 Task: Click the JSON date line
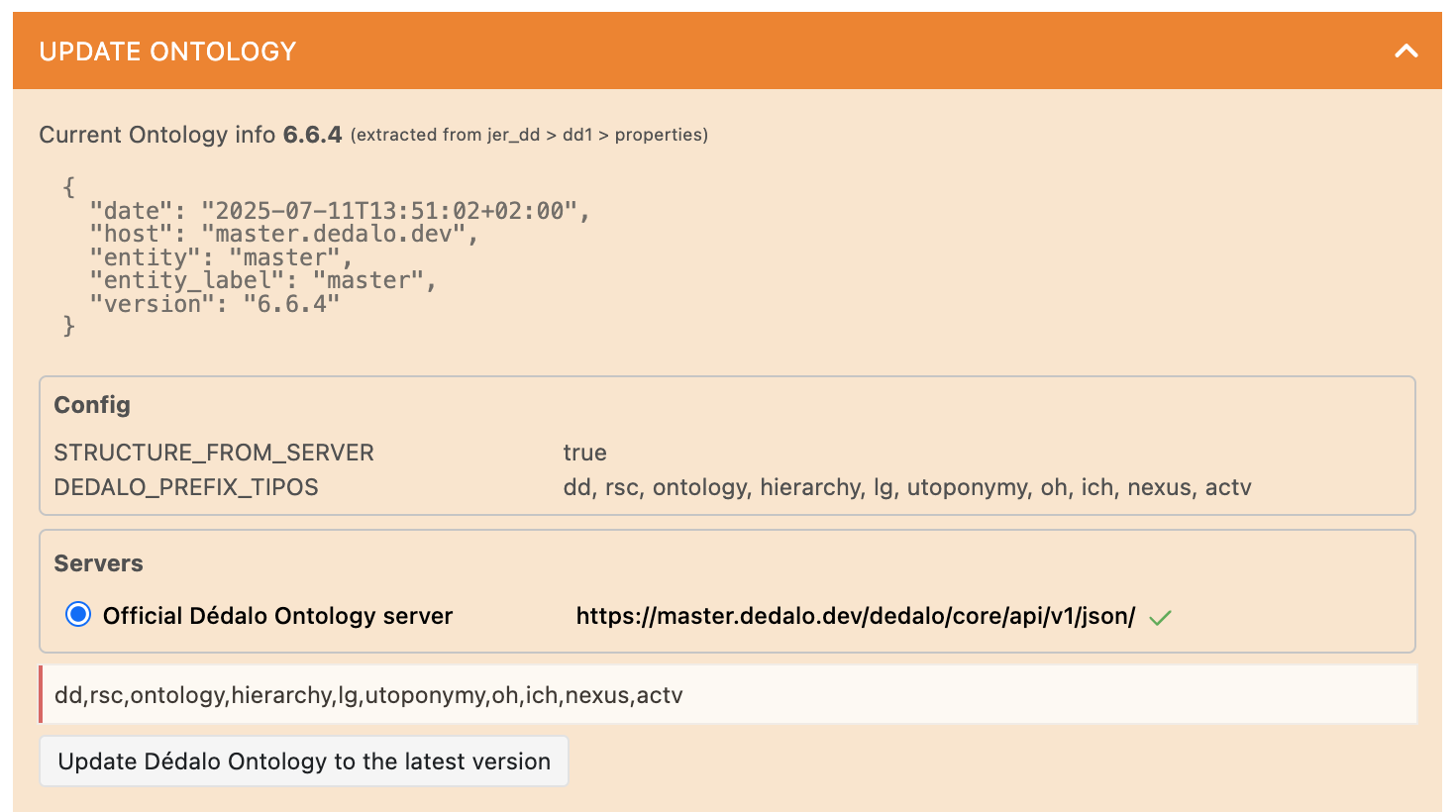(340, 211)
